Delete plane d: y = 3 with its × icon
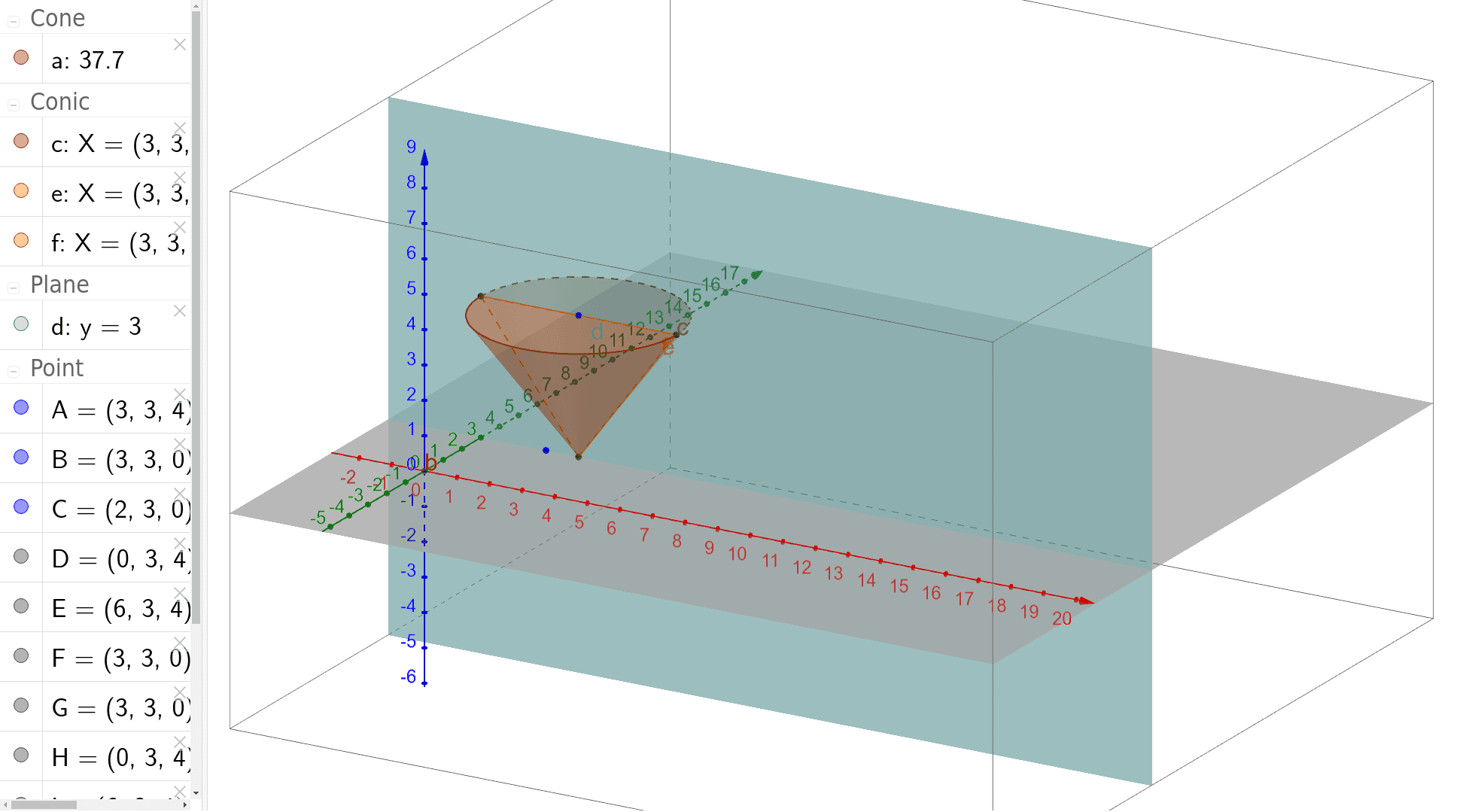This screenshot has width=1457, height=812. coord(180,311)
